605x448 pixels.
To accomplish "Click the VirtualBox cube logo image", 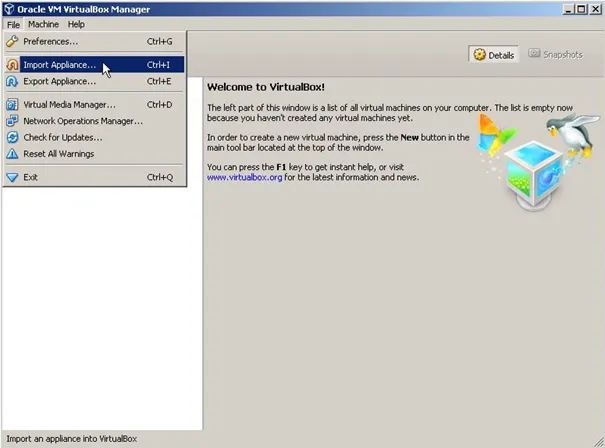I will point(534,174).
